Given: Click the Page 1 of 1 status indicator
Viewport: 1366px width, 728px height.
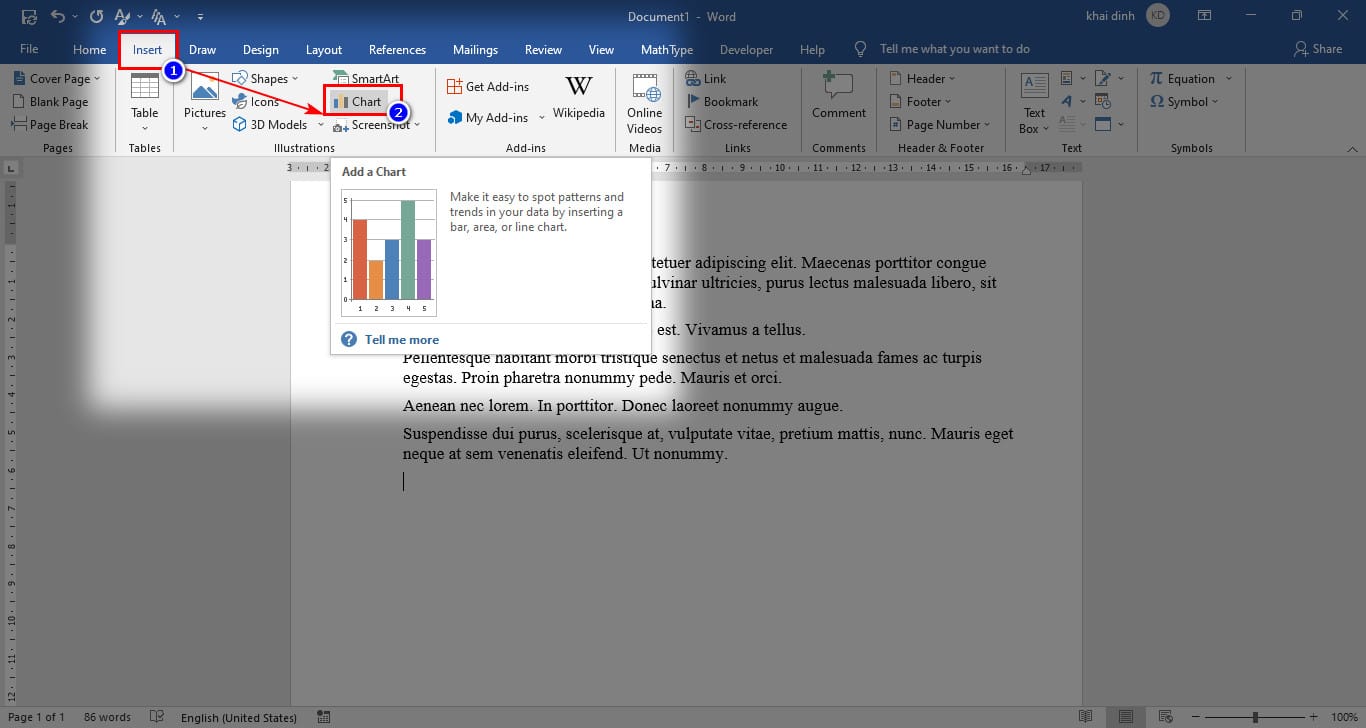Looking at the screenshot, I should pyautogui.click(x=36, y=717).
